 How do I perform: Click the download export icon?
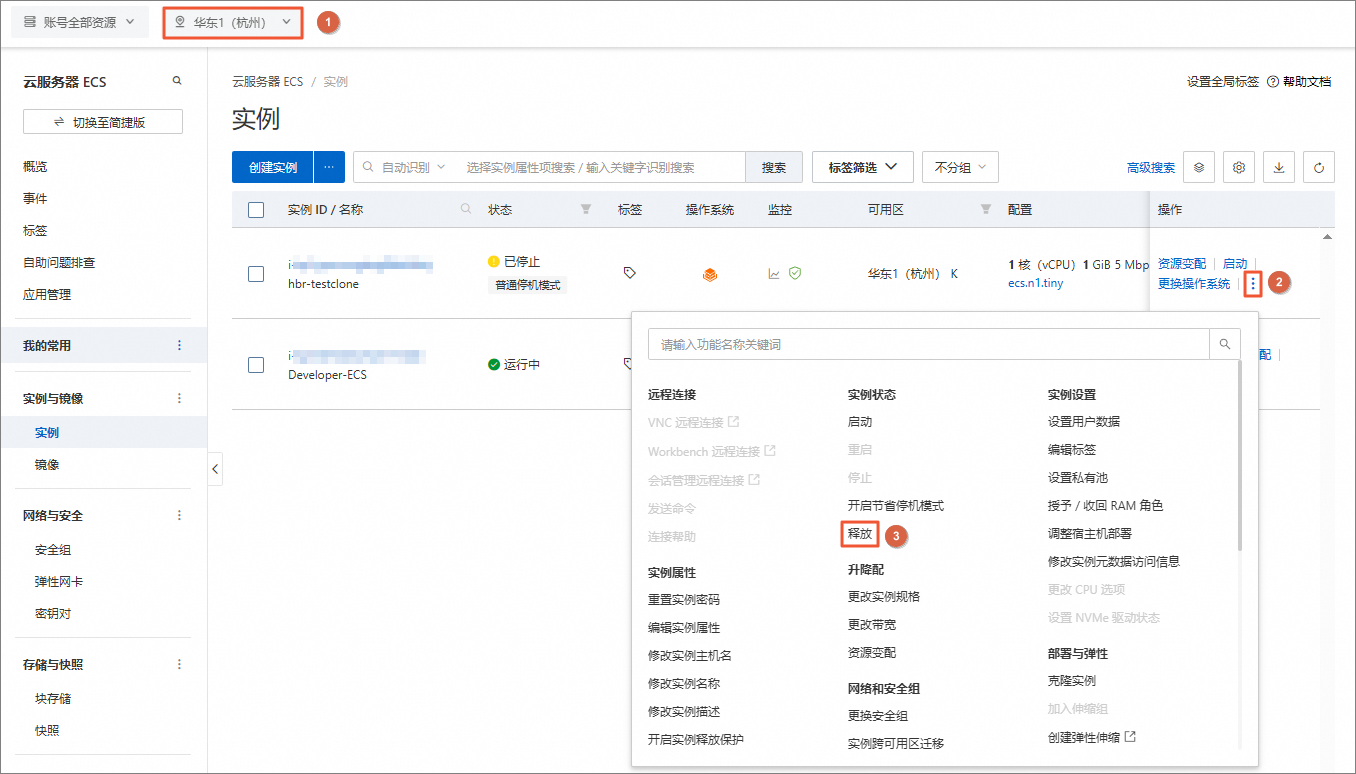point(1279,168)
